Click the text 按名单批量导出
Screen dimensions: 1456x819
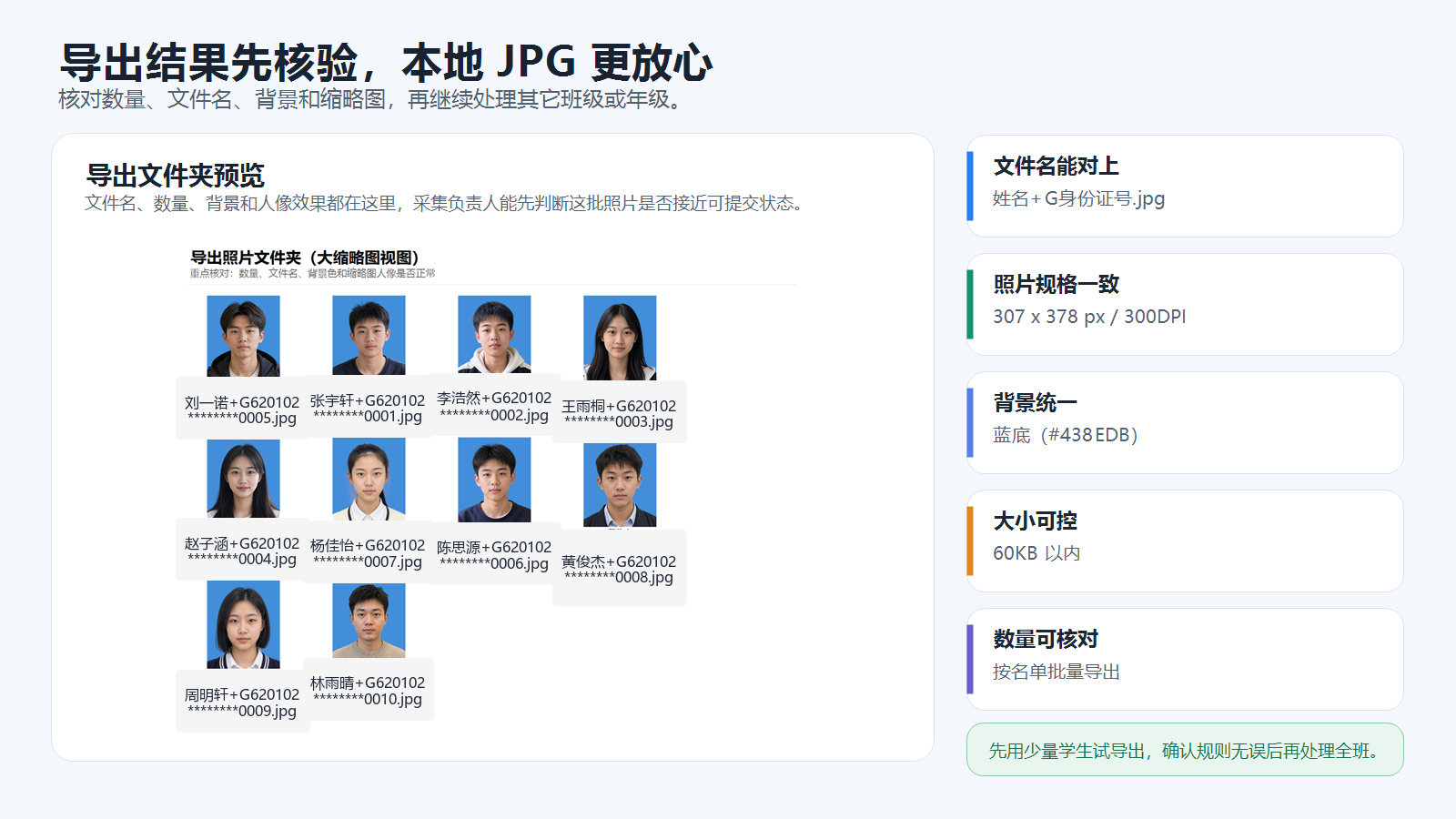1057,672
